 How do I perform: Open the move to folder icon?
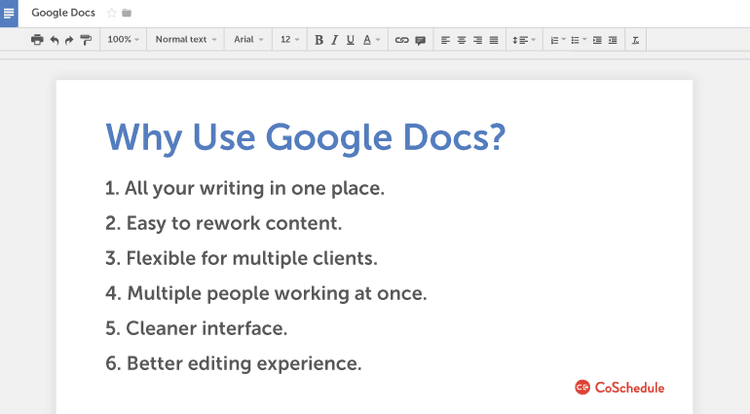pyautogui.click(x=126, y=13)
